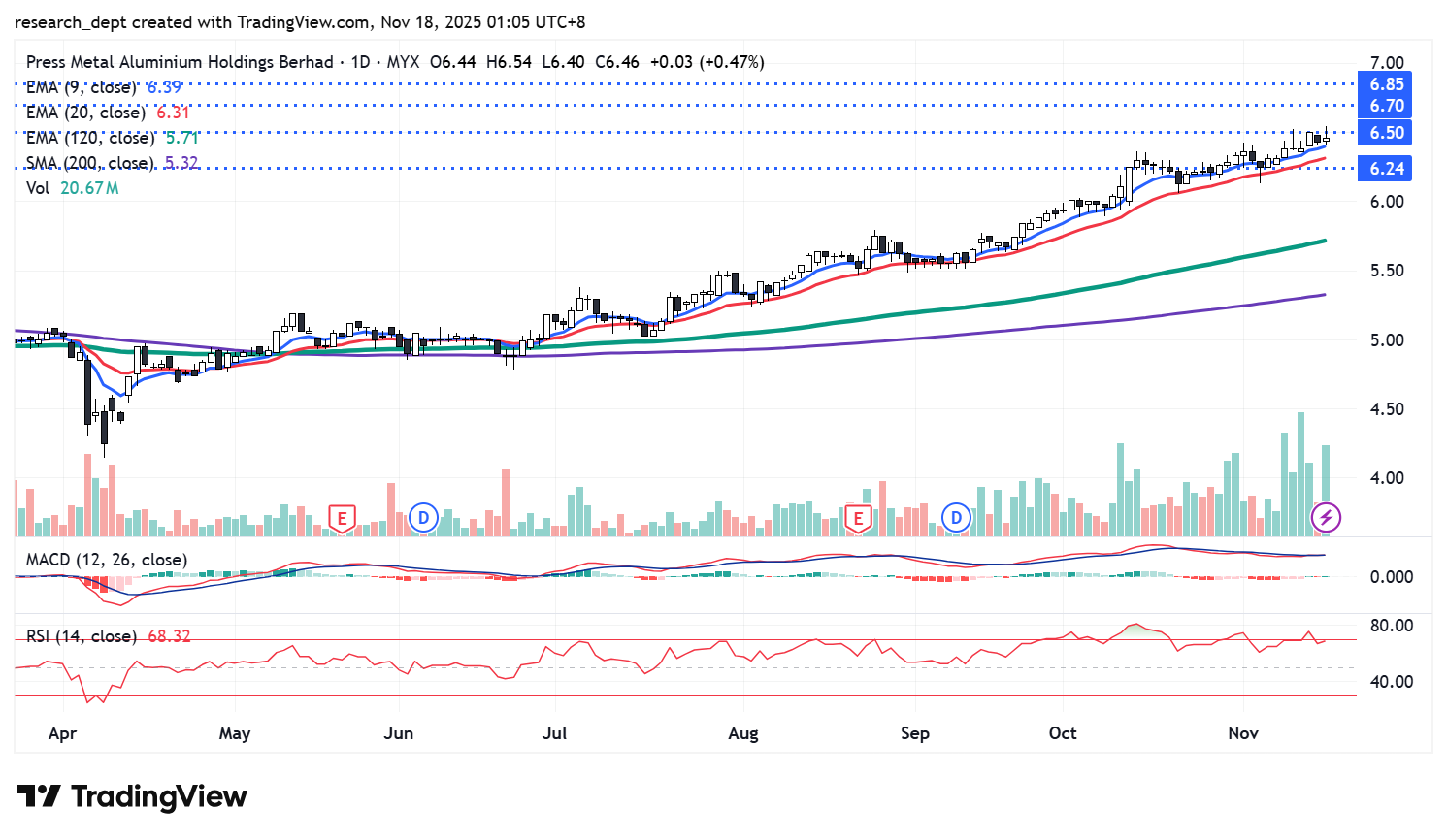Click the research_dept created with TradingView.com header

pyautogui.click(x=300, y=21)
